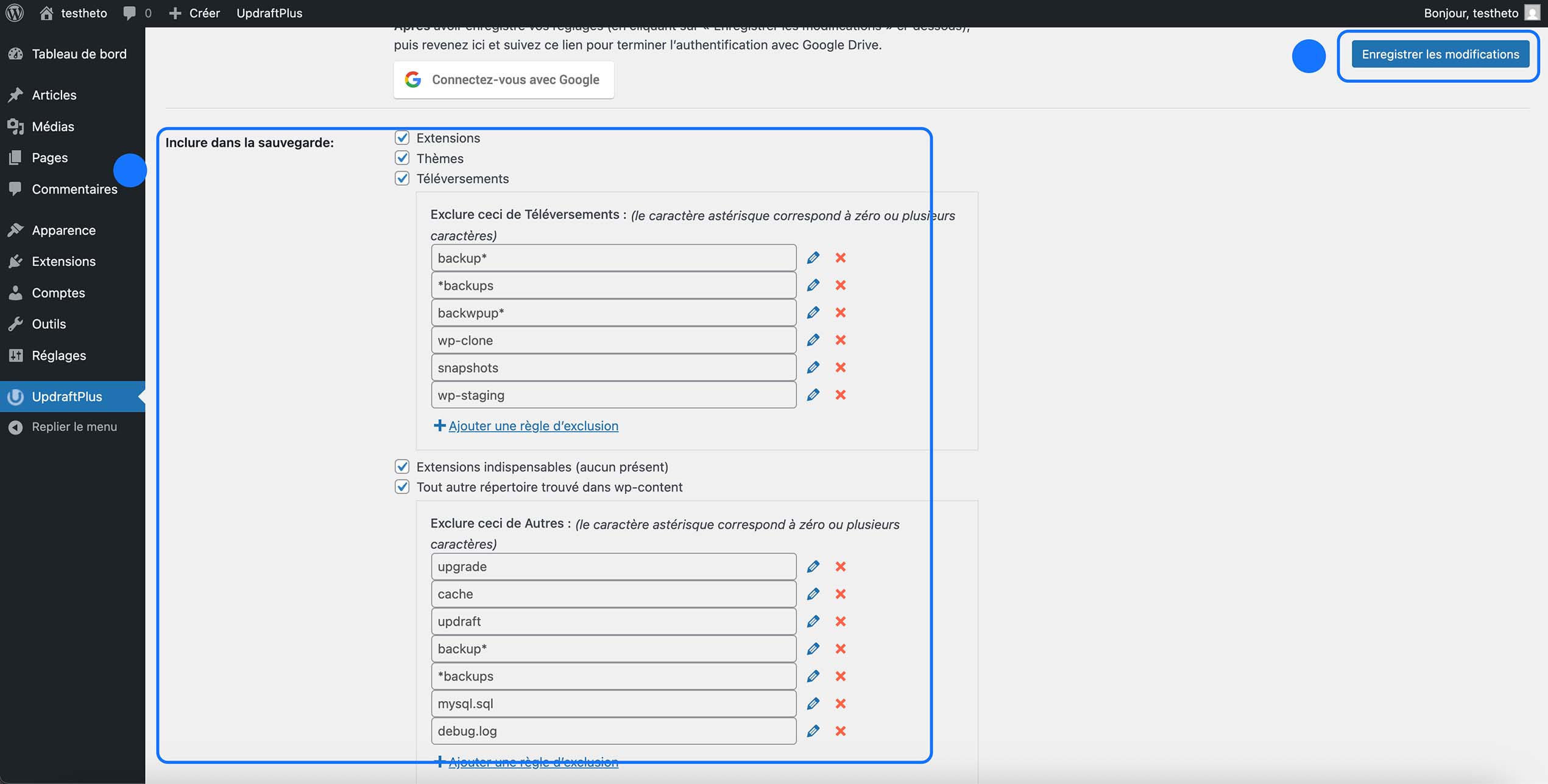Toggle the Téléversements checkbox

(402, 178)
